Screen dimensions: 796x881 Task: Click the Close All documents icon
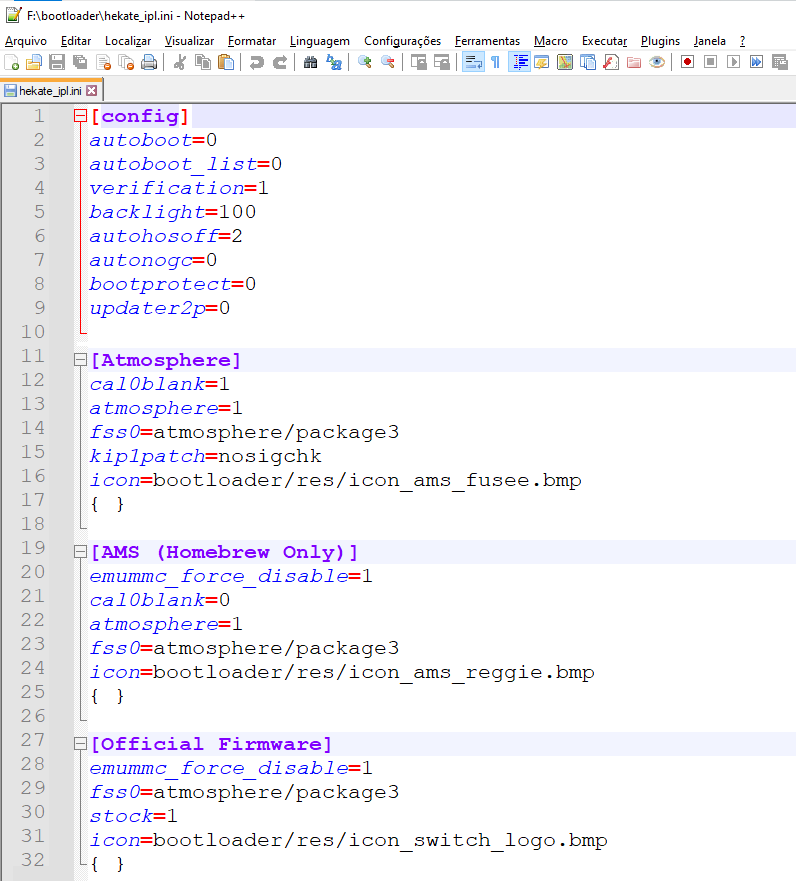126,62
